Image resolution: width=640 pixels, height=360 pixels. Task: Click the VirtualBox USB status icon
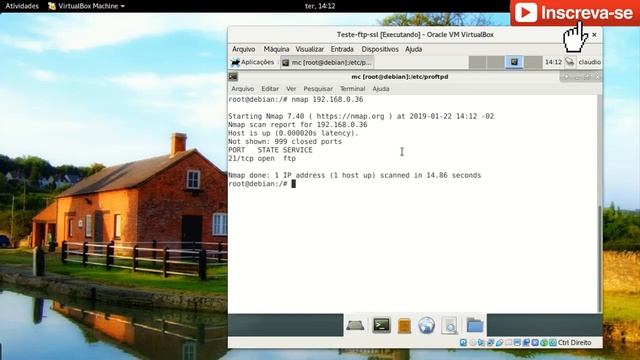(x=500, y=342)
